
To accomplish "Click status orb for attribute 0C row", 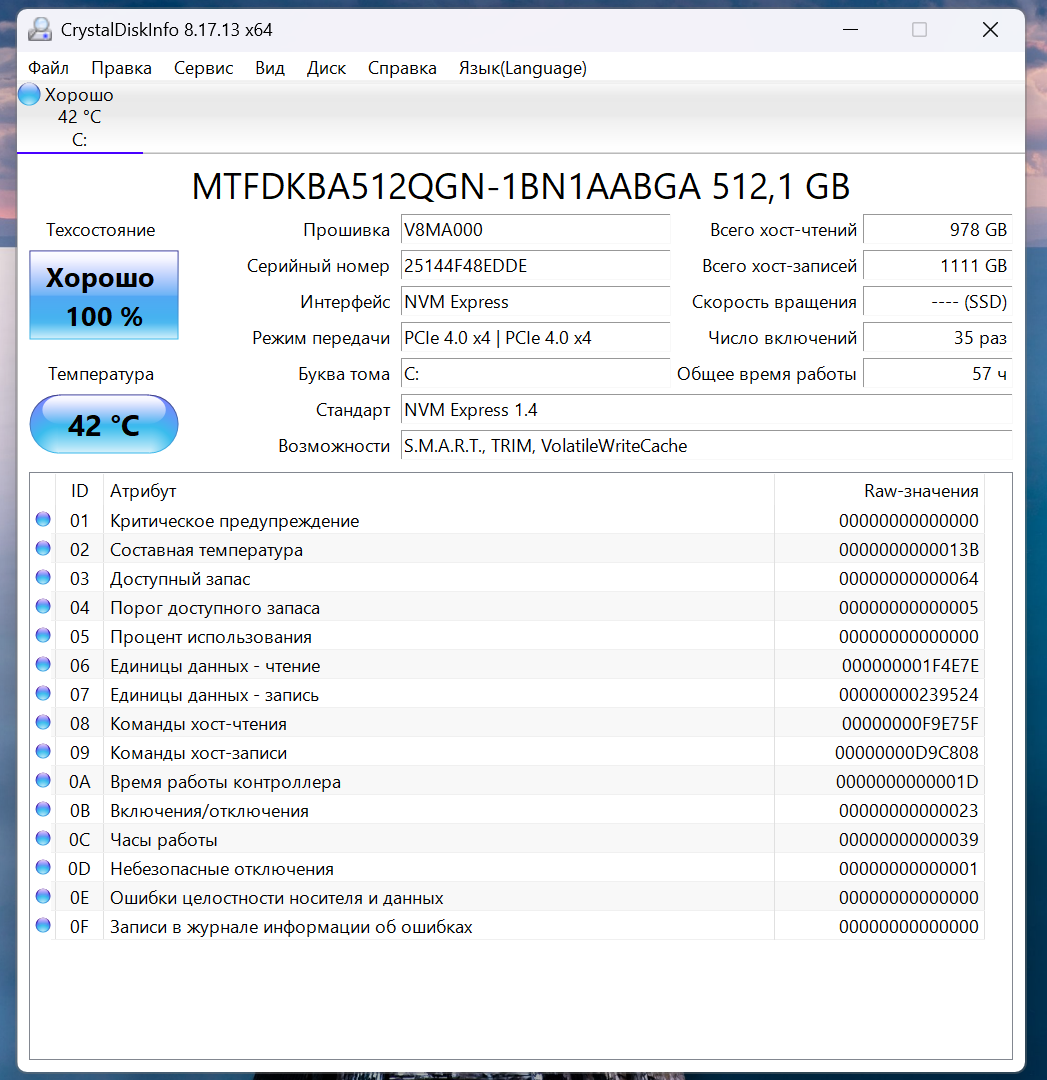I will (x=43, y=838).
